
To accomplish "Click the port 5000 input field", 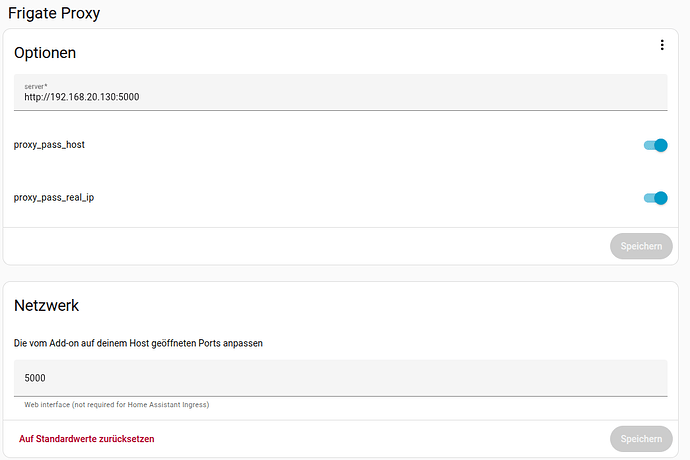I will coord(340,378).
